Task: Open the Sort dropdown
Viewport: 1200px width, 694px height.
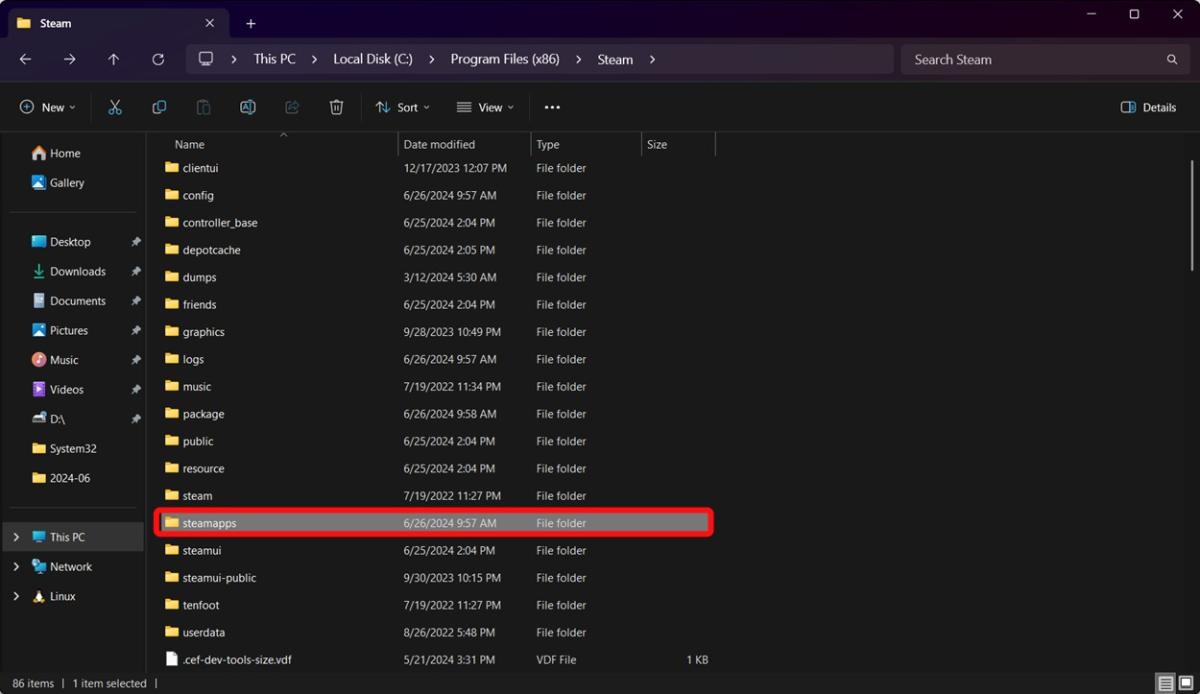Action: coord(402,107)
